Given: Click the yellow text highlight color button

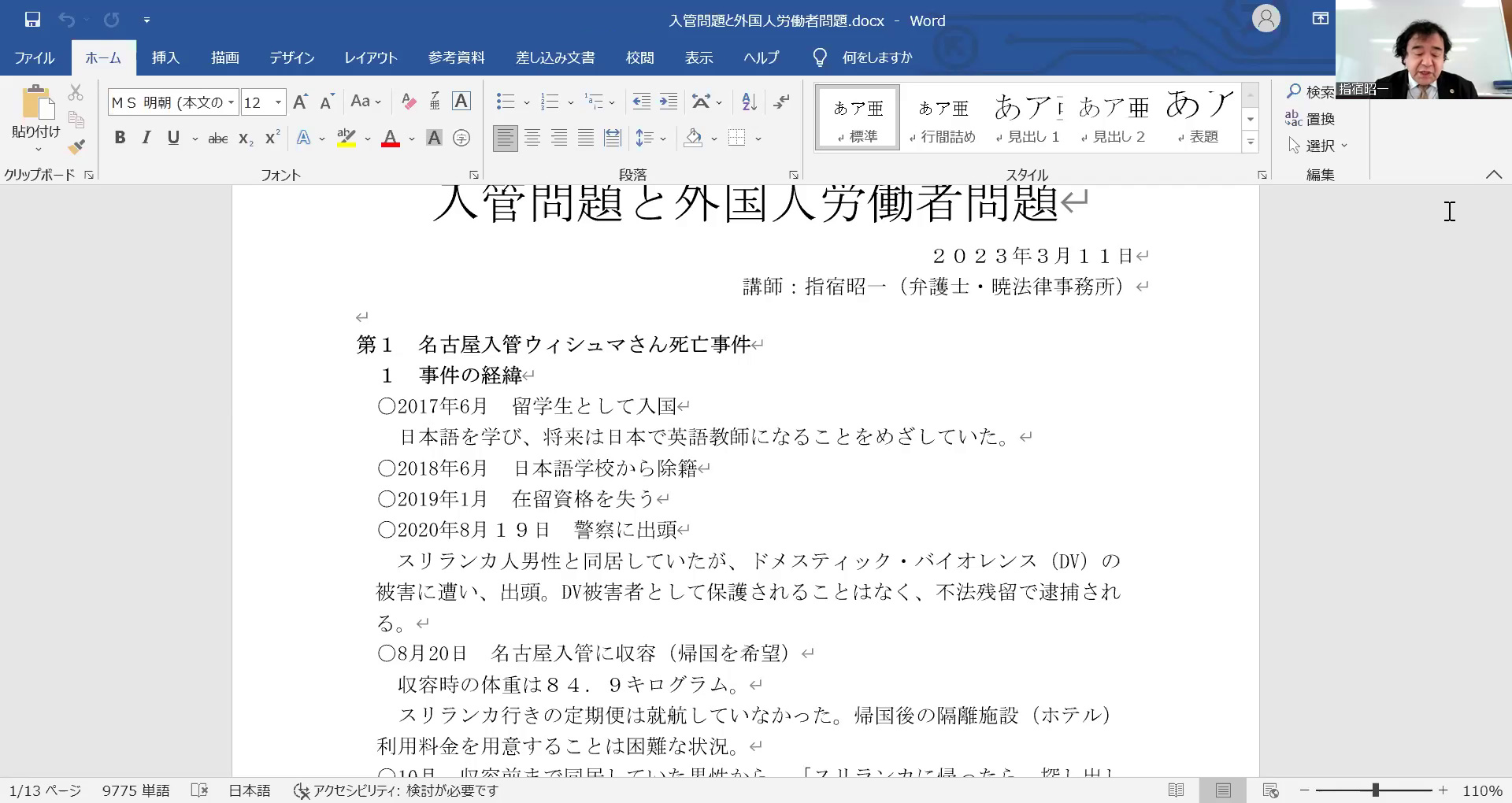Looking at the screenshot, I should point(346,139).
